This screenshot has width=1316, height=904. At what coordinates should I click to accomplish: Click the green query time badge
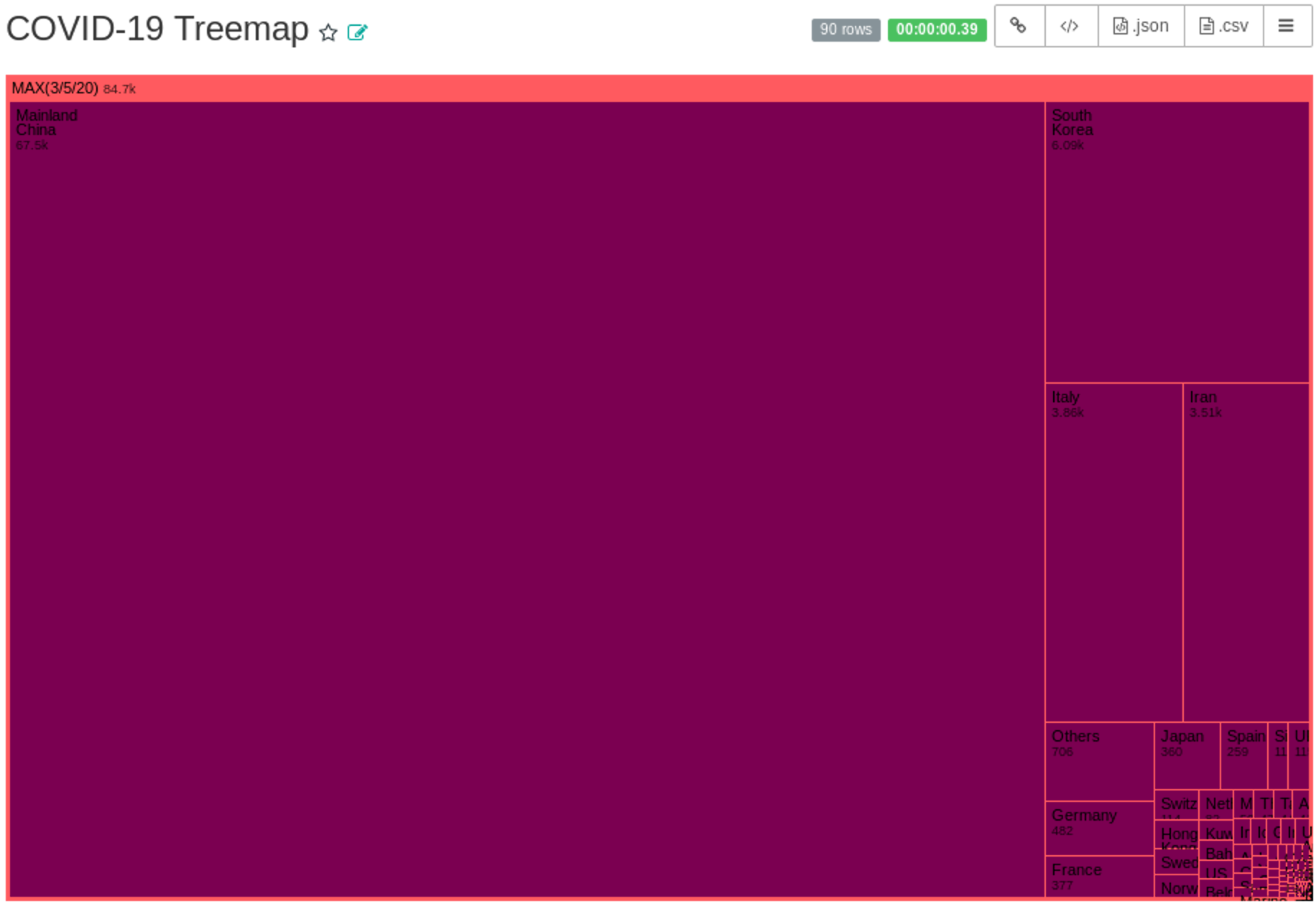[x=937, y=29]
